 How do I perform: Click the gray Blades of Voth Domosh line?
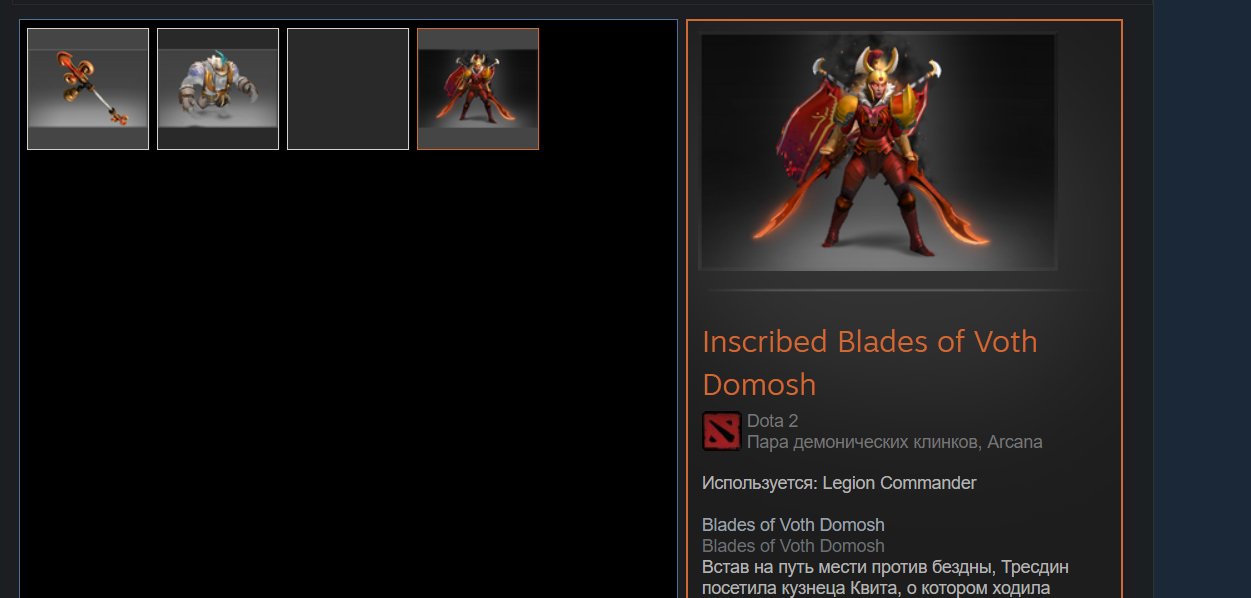[x=793, y=546]
